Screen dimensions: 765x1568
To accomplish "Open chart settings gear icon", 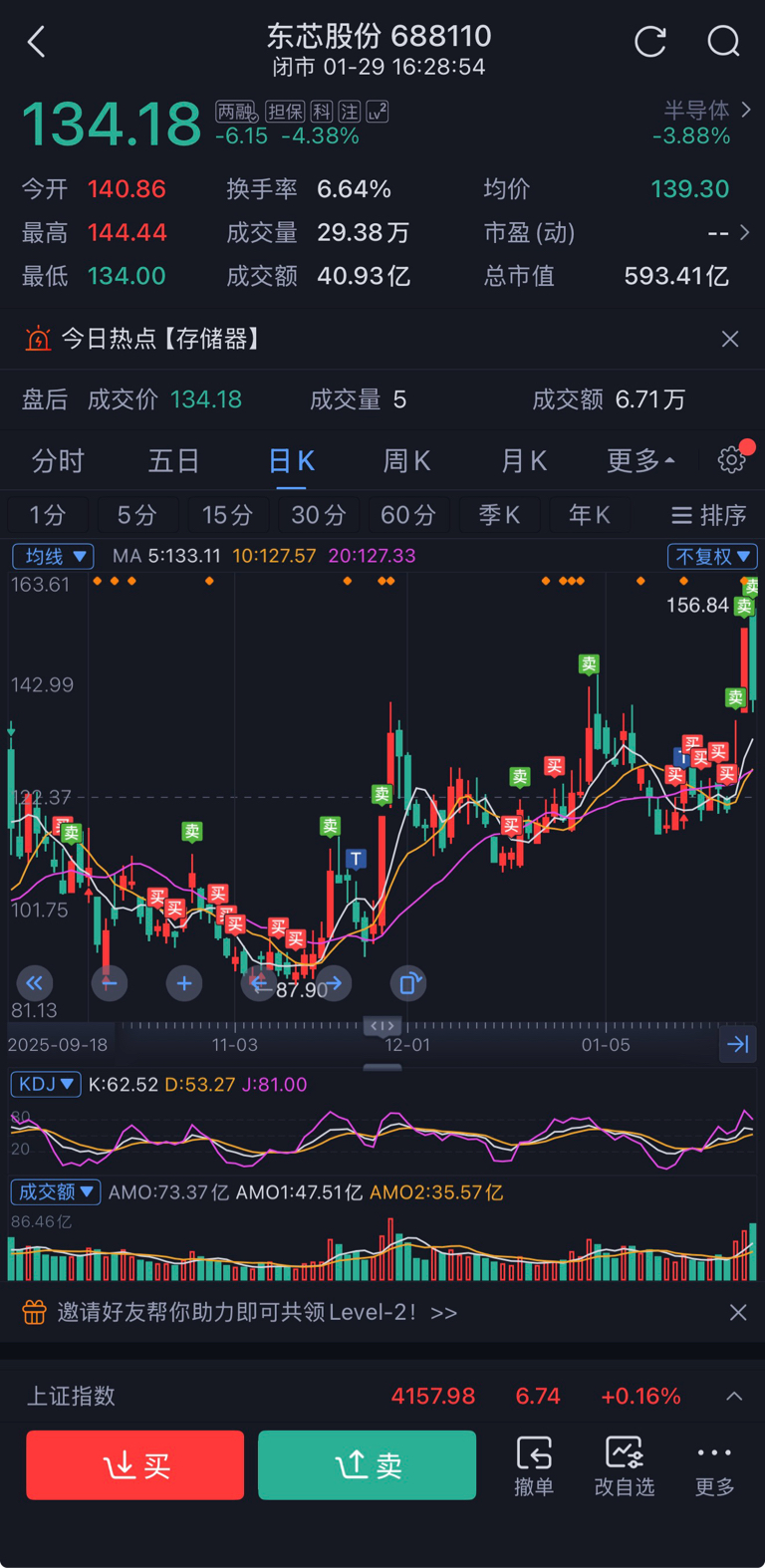I will point(732,459).
